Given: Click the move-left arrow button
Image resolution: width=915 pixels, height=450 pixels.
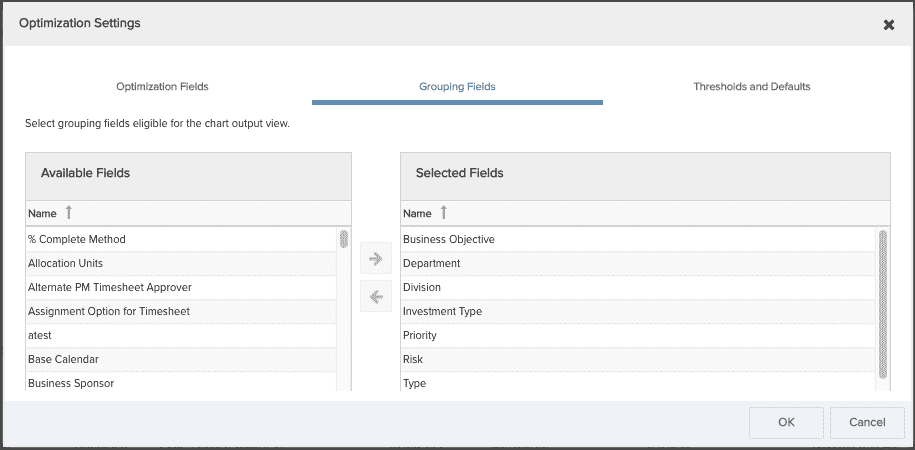Looking at the screenshot, I should (376, 296).
